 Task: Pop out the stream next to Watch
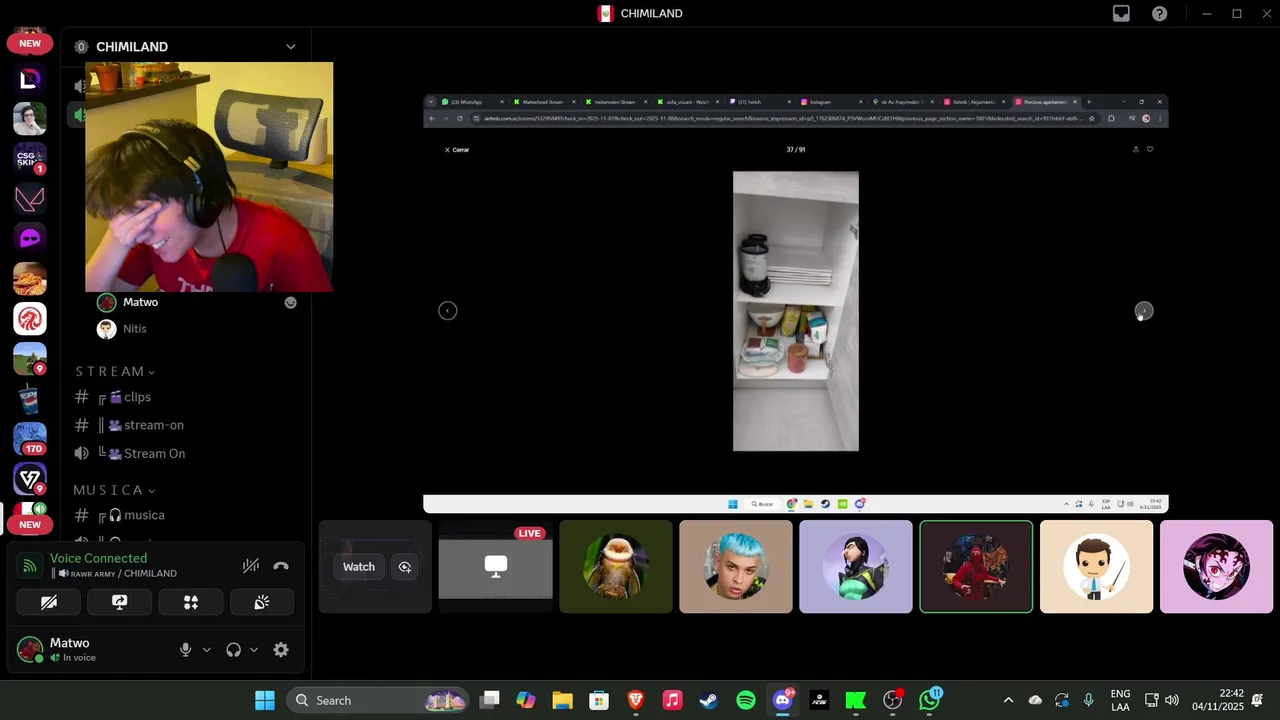point(404,567)
